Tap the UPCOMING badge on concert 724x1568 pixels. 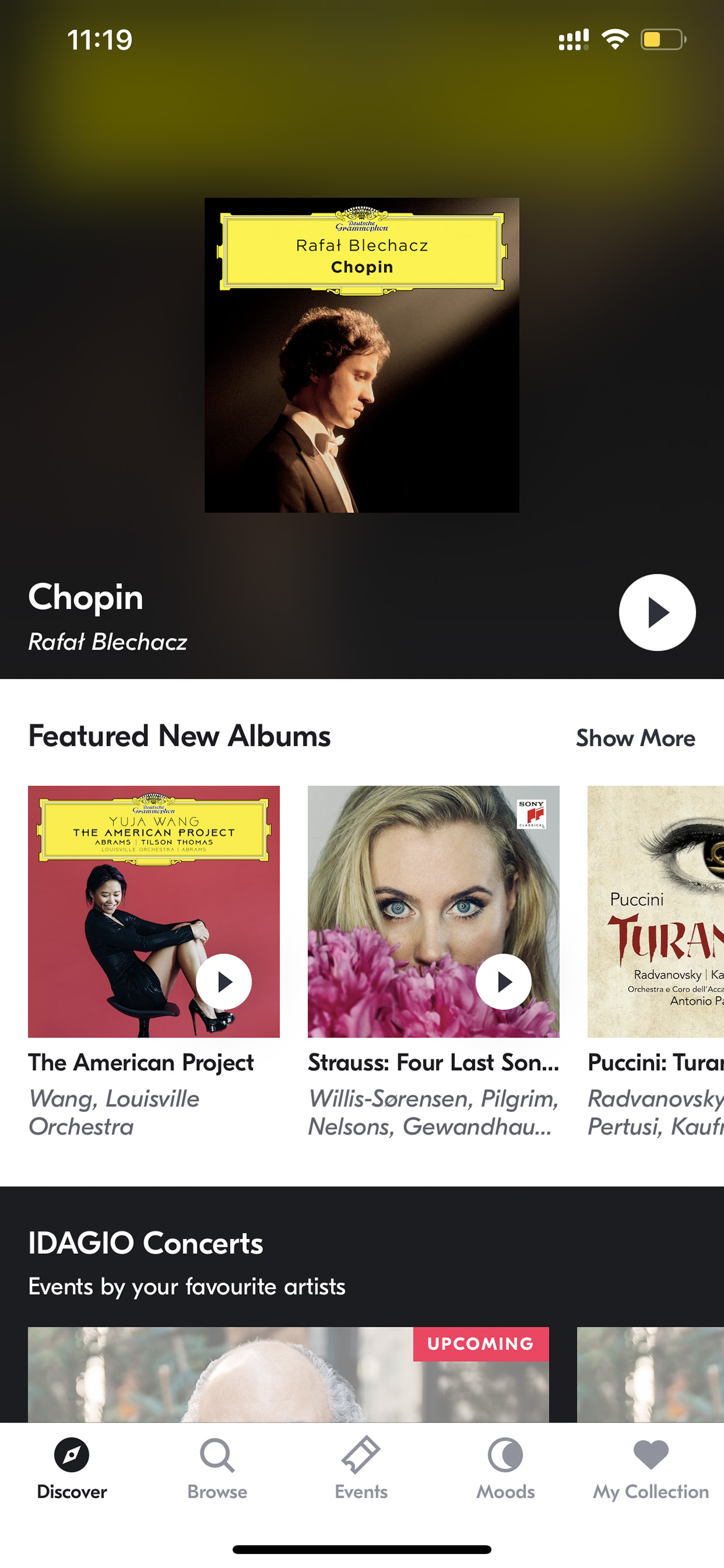(x=481, y=1344)
